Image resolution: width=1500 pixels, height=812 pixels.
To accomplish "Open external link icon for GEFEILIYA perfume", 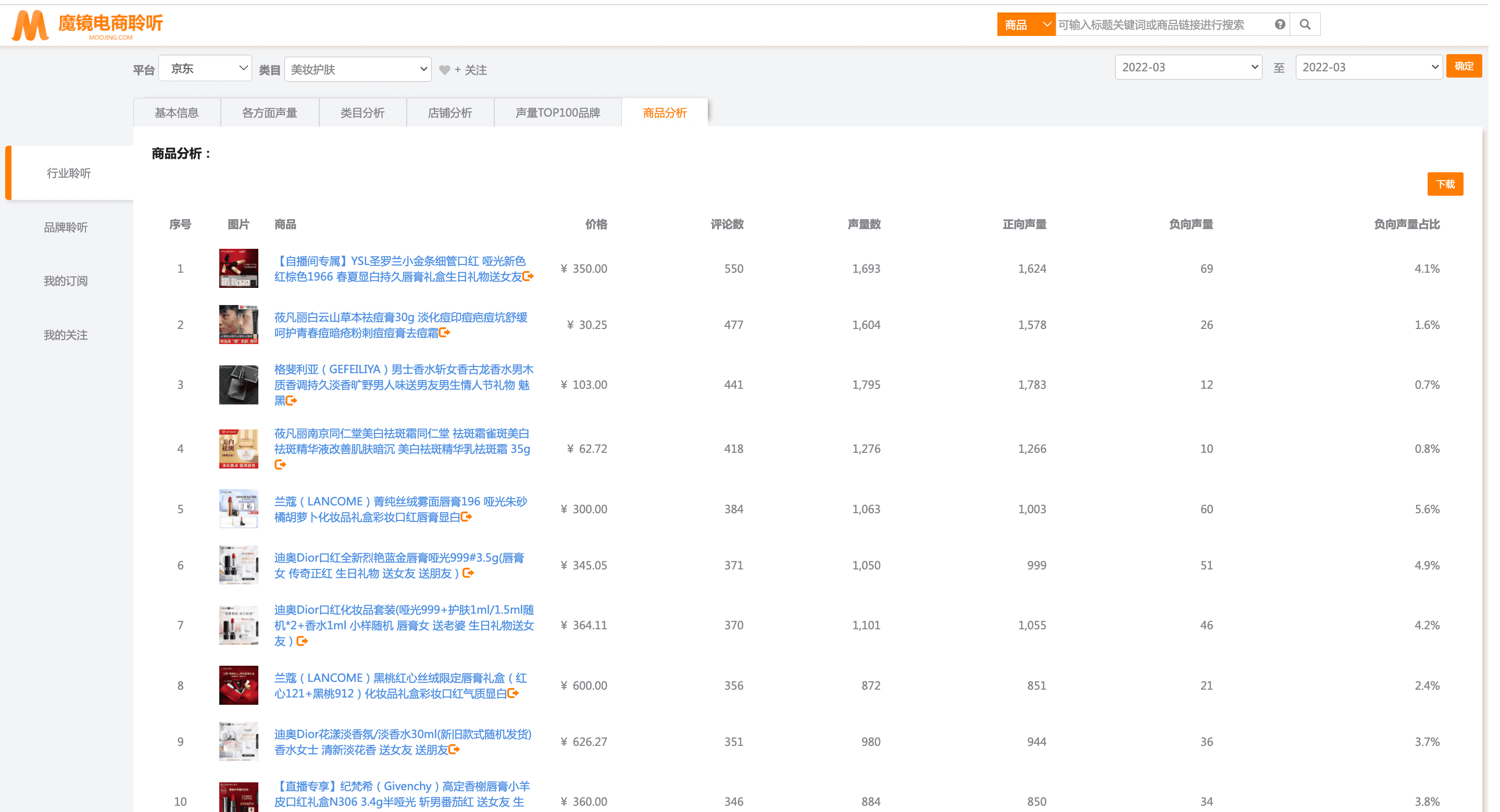I will click(x=292, y=400).
